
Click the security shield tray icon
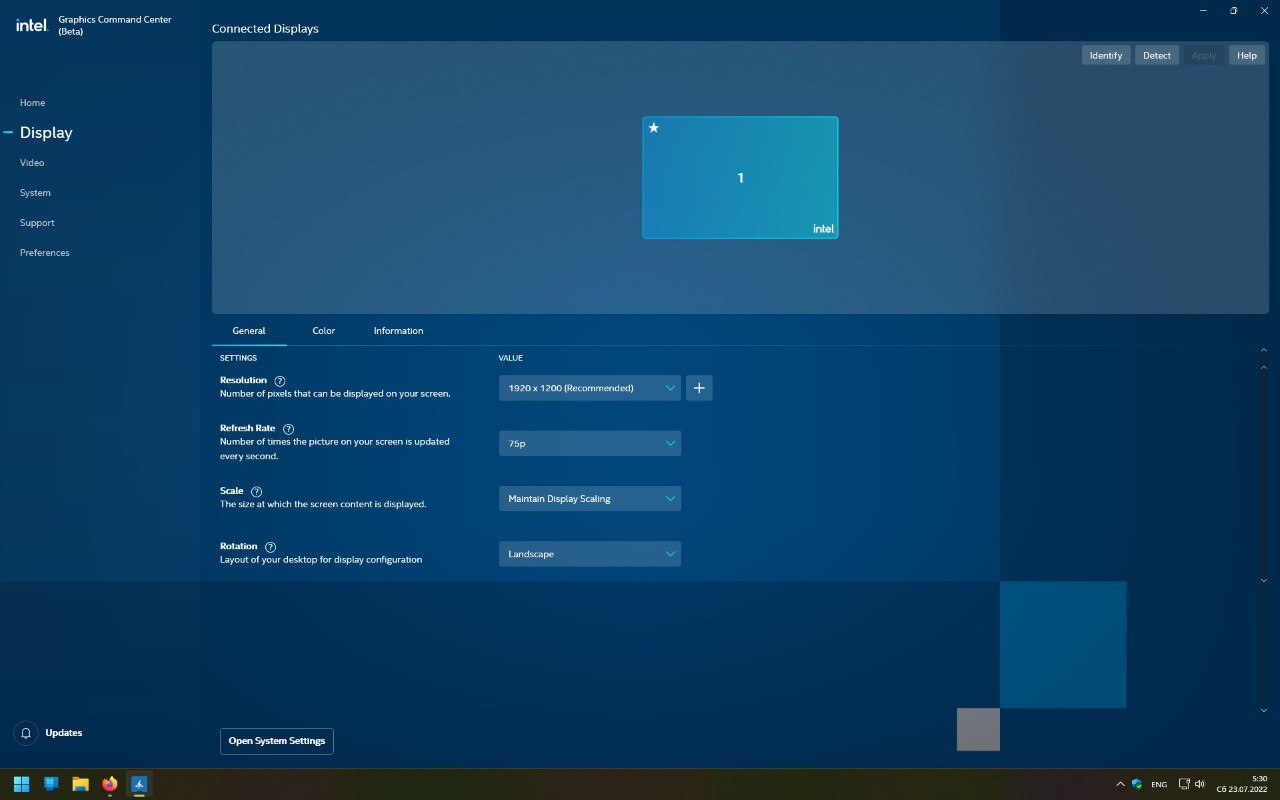(x=1137, y=784)
